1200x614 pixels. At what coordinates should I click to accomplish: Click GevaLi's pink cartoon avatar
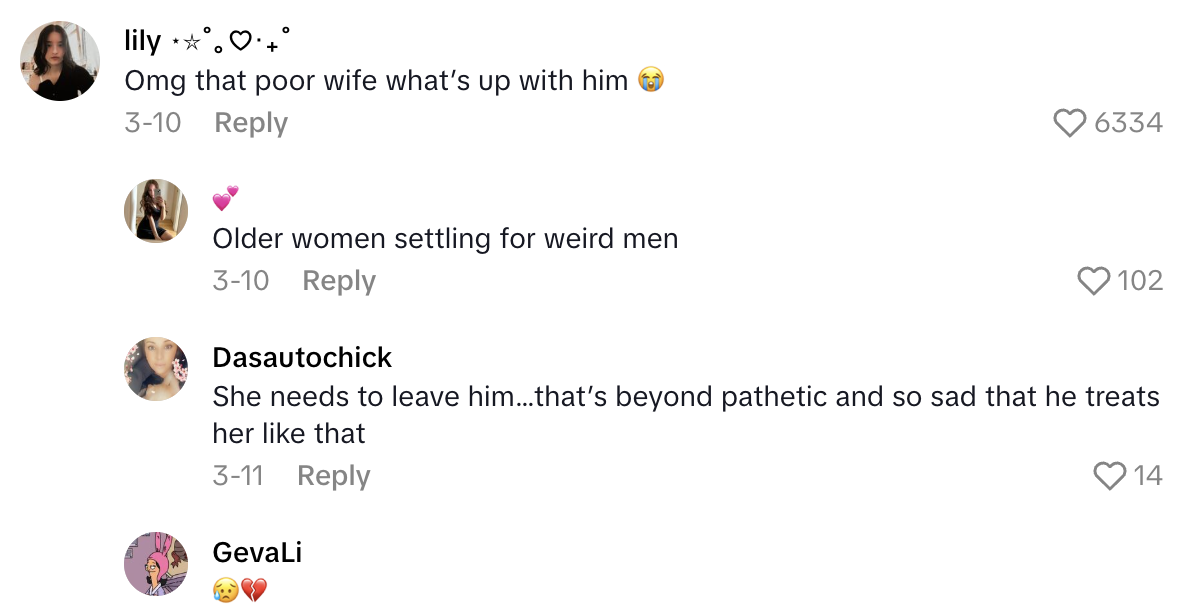point(156,563)
